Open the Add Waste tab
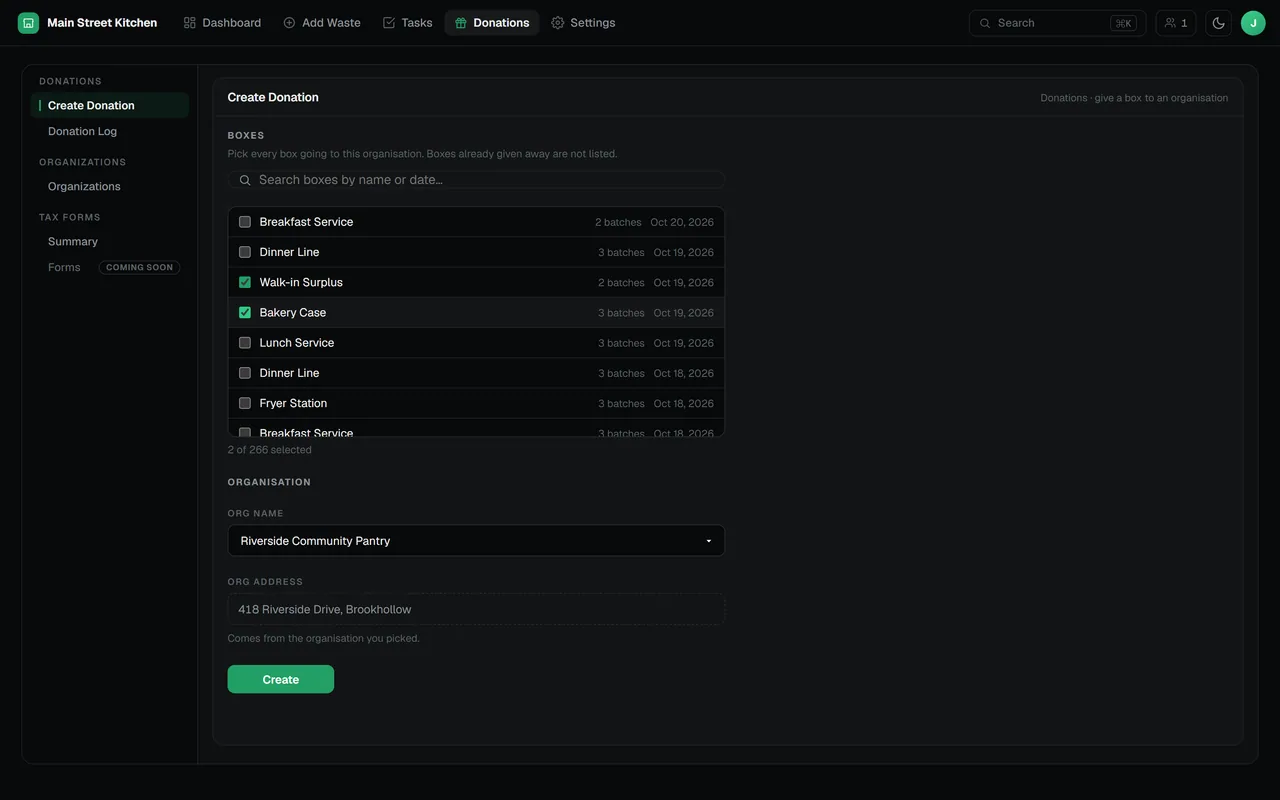The image size is (1280, 800). tap(322, 23)
